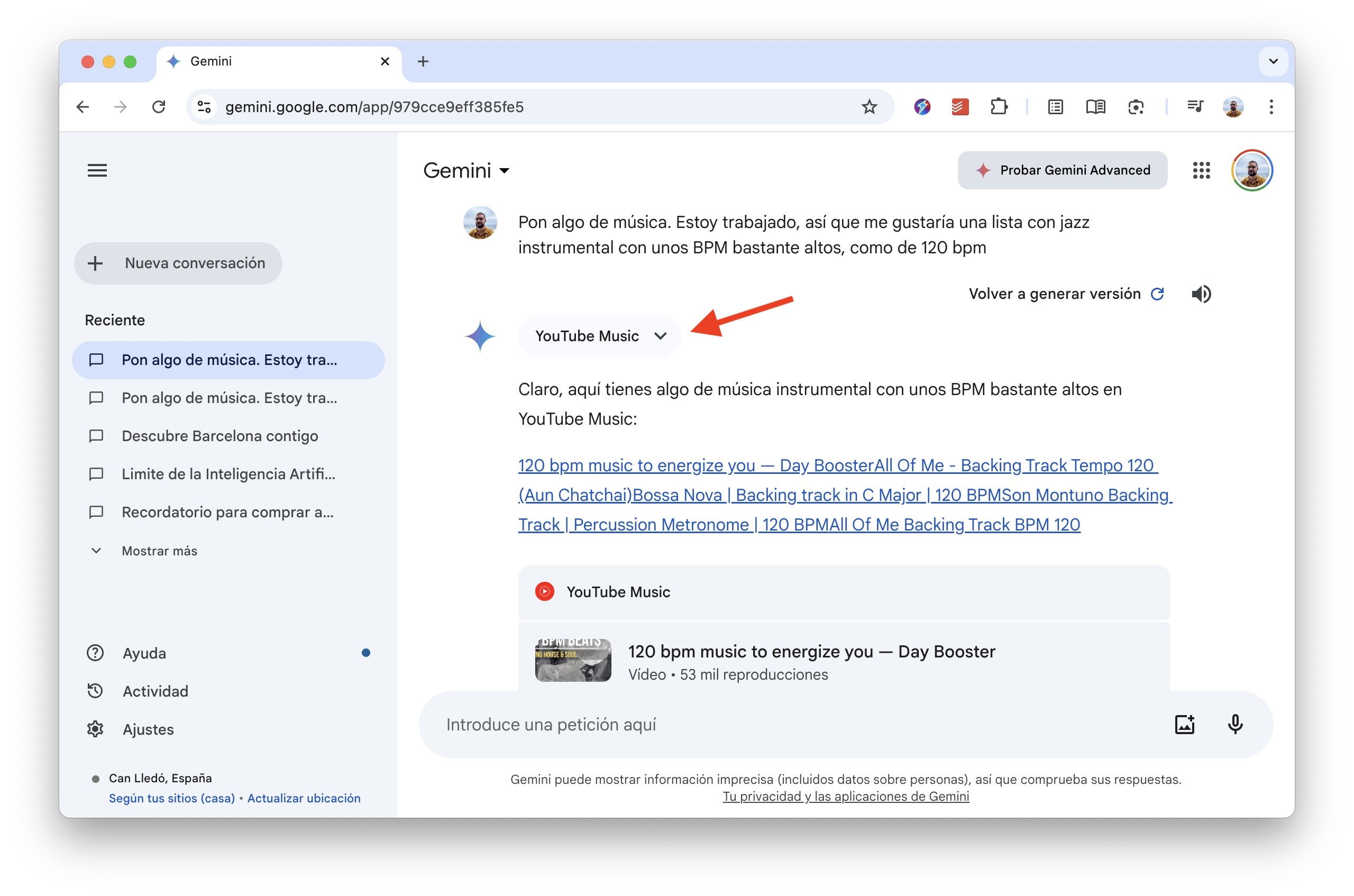Reload the page with refresh icon
The width and height of the screenshot is (1354, 896).
159,107
